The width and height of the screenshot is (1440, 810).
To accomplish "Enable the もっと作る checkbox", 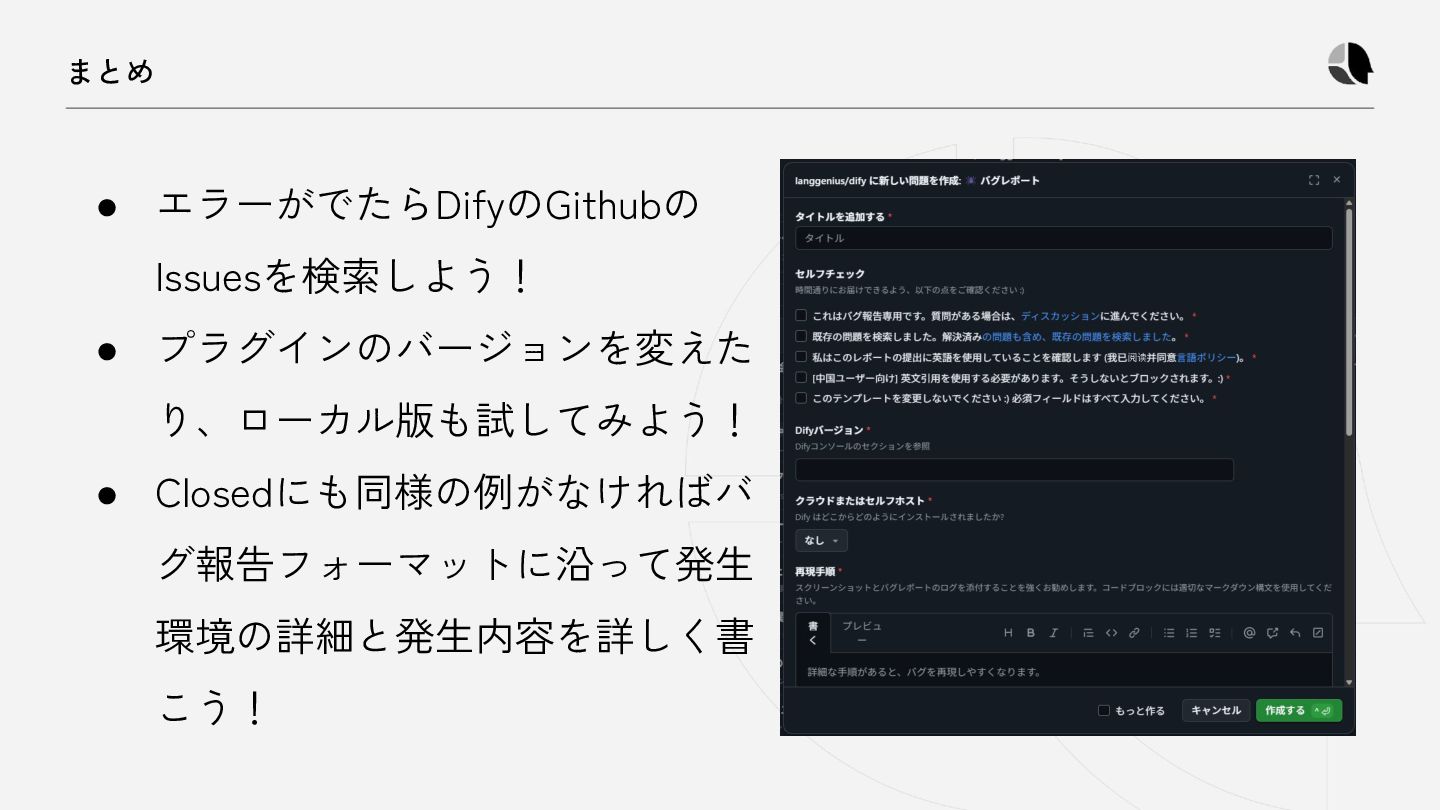I will [1104, 710].
